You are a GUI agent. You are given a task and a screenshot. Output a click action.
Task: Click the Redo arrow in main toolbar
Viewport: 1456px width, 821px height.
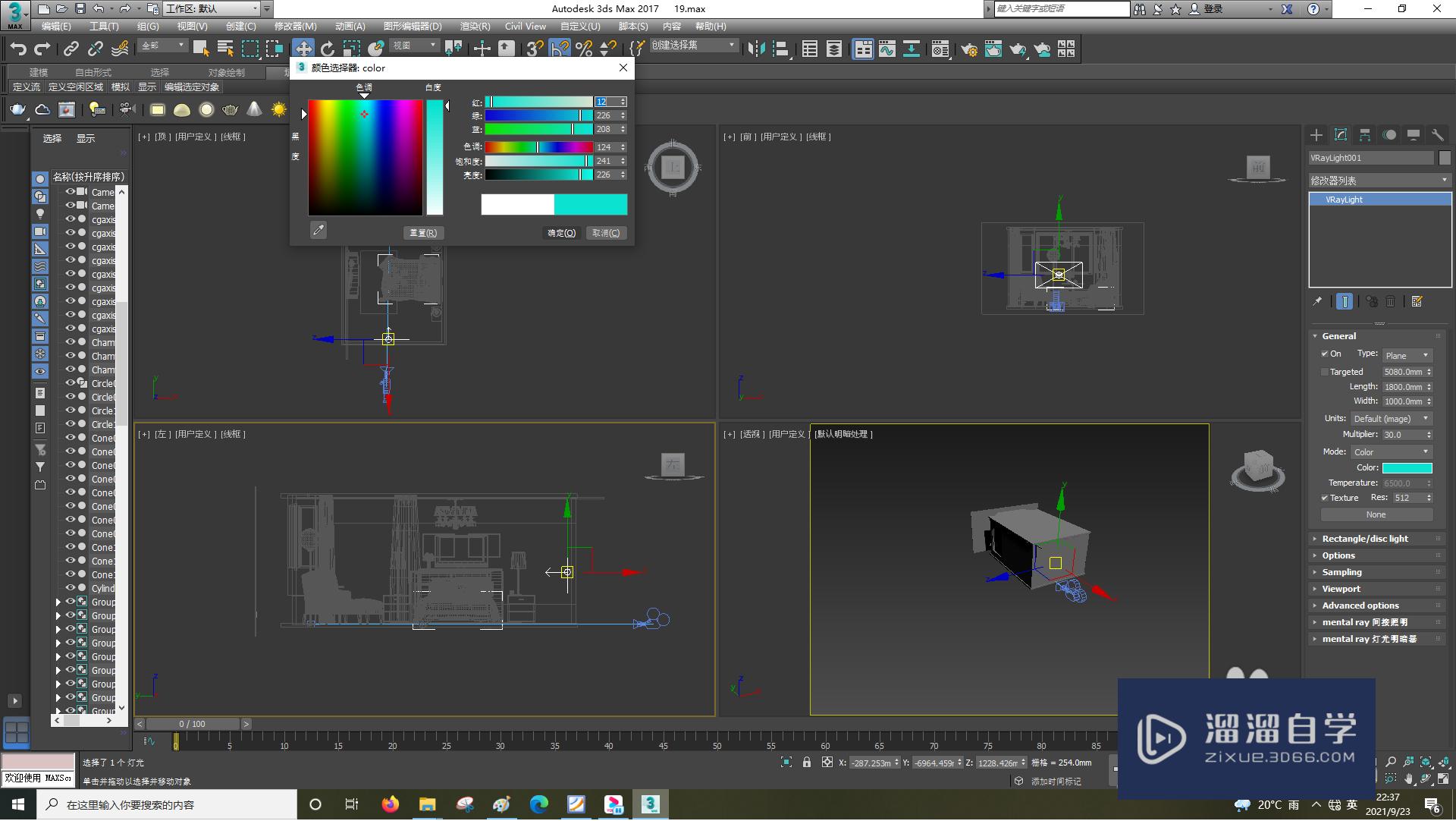[42, 49]
